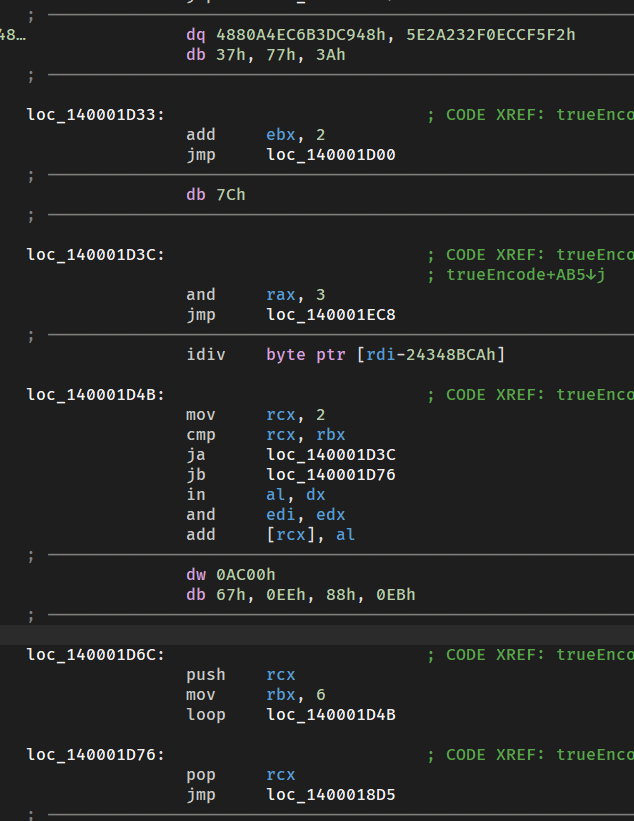This screenshot has height=821, width=634.
Task: Follow ja target loc_140001D3C
Action: pos(331,454)
